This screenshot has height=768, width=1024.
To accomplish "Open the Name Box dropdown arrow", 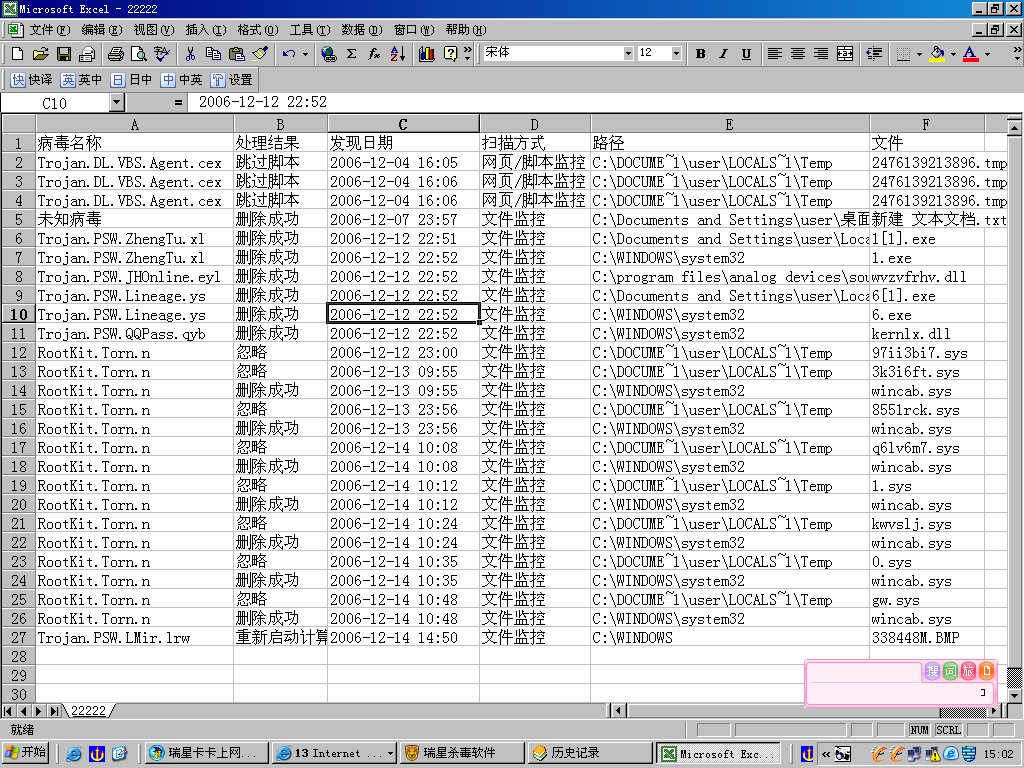I will coord(116,102).
